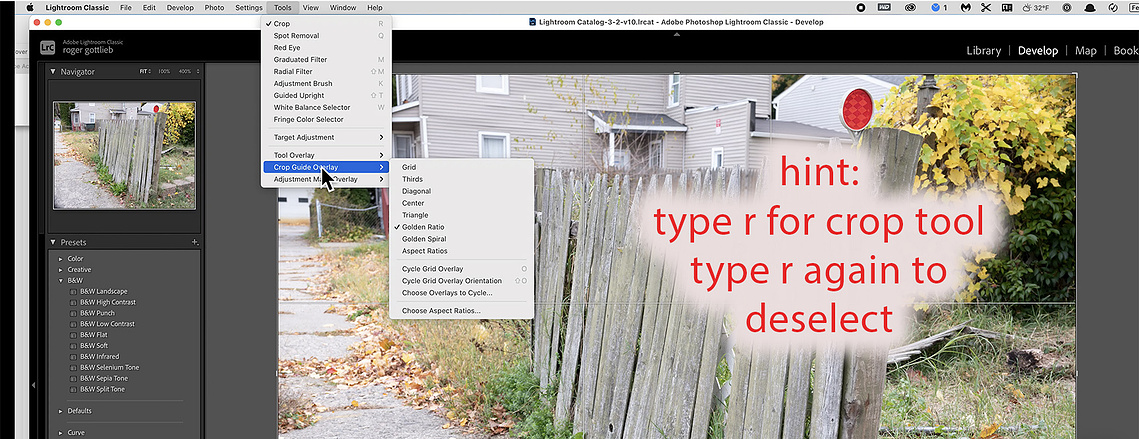Click the bowler hat menu bar icon
The image size is (1139, 439).
coord(1092,7)
